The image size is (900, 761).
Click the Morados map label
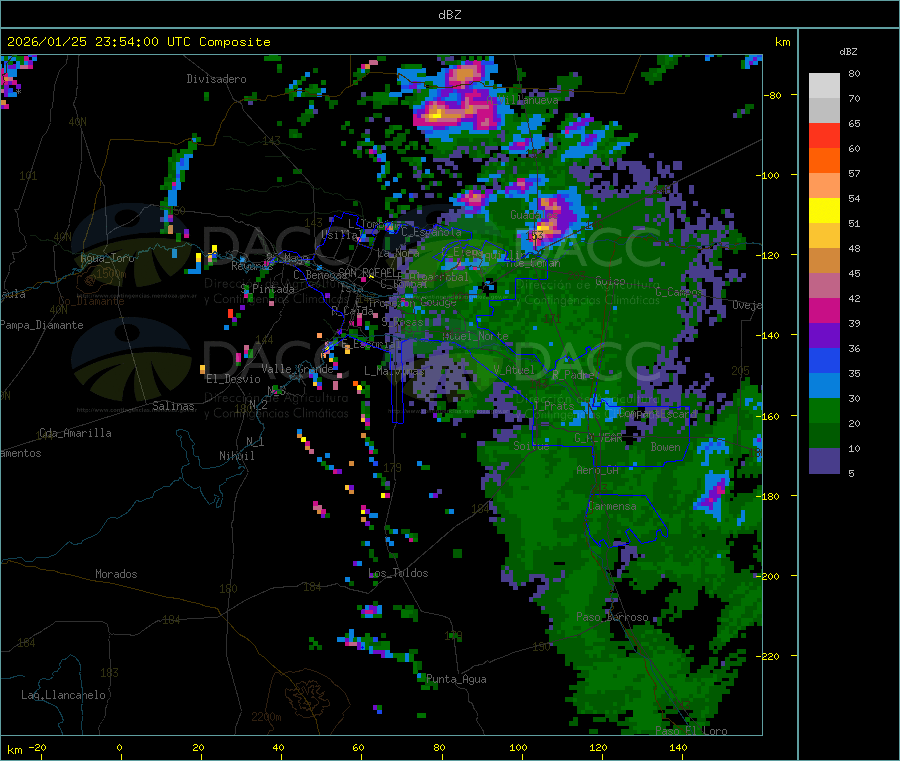click(x=116, y=574)
